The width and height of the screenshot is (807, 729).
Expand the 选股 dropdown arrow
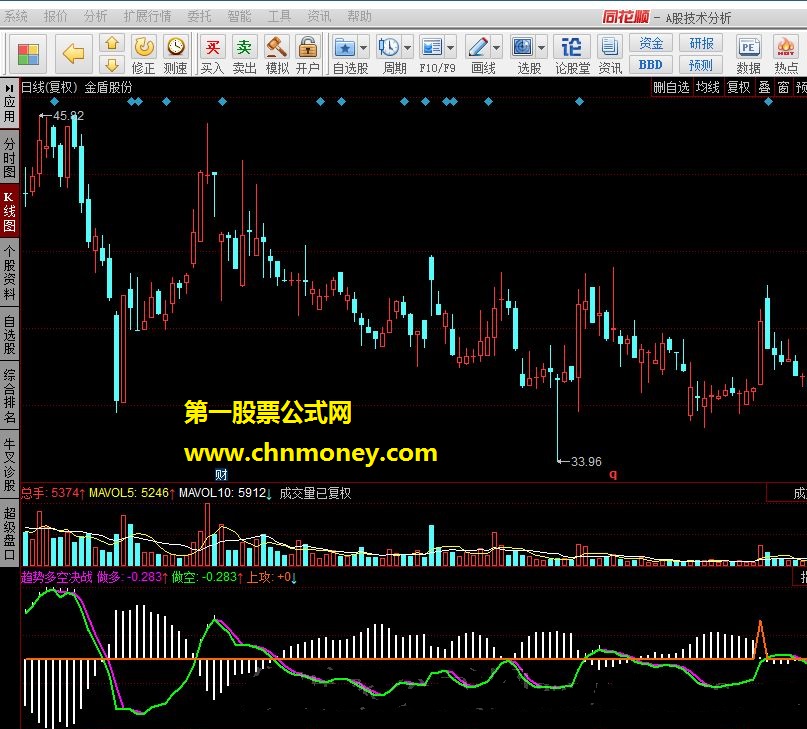pyautogui.click(x=541, y=48)
